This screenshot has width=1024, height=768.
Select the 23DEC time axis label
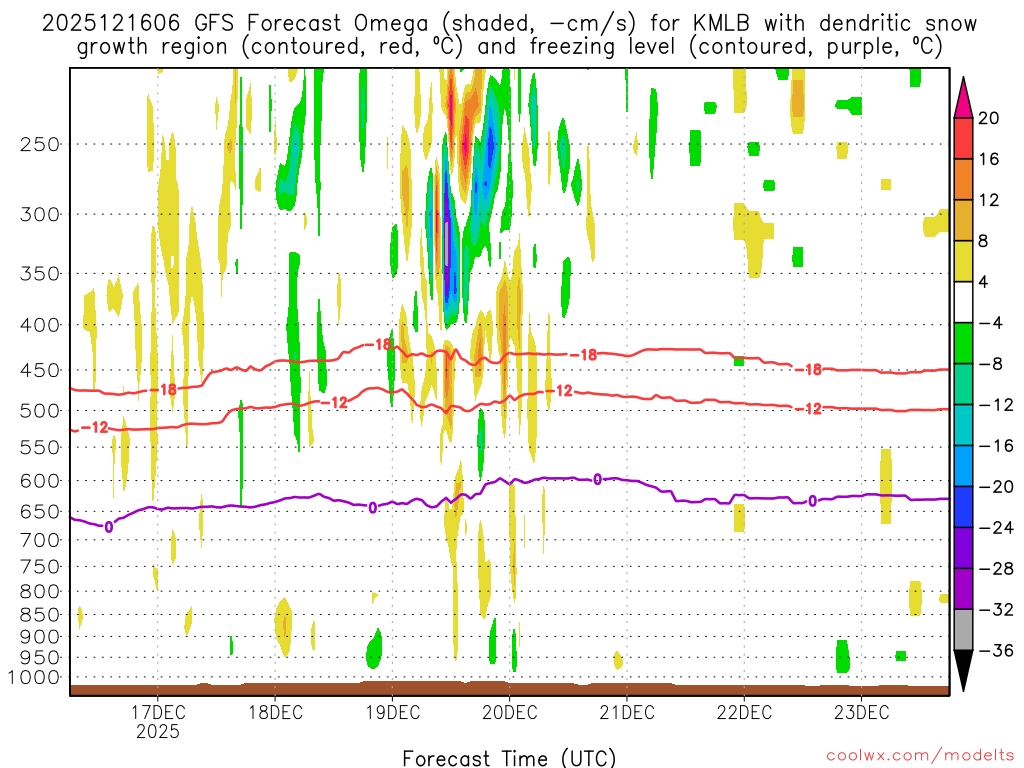(861, 712)
